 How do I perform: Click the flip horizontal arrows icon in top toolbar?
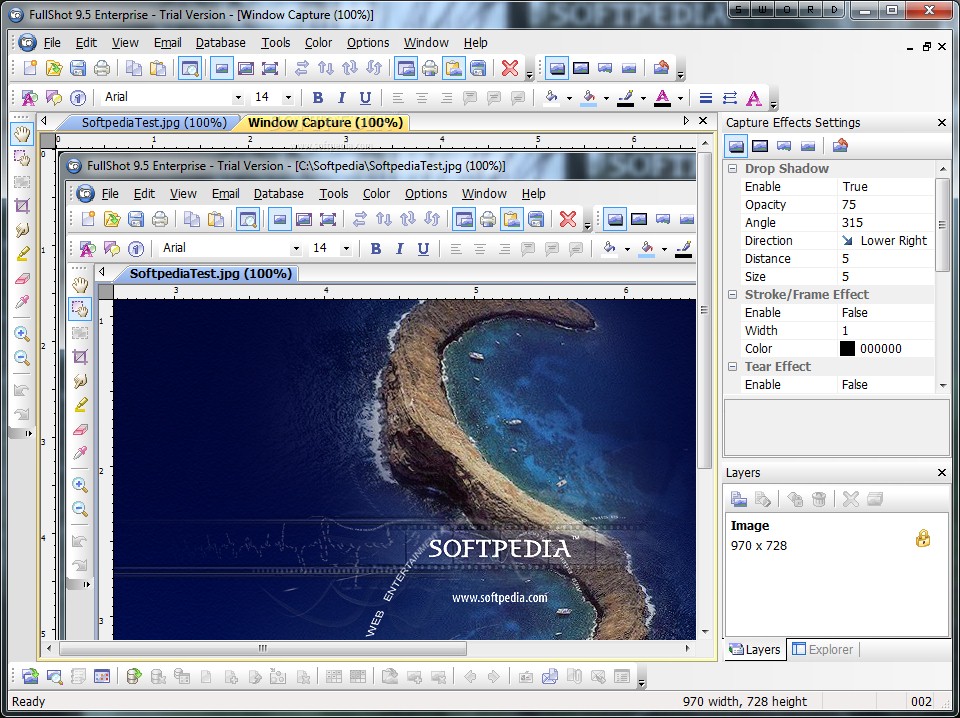tap(301, 68)
